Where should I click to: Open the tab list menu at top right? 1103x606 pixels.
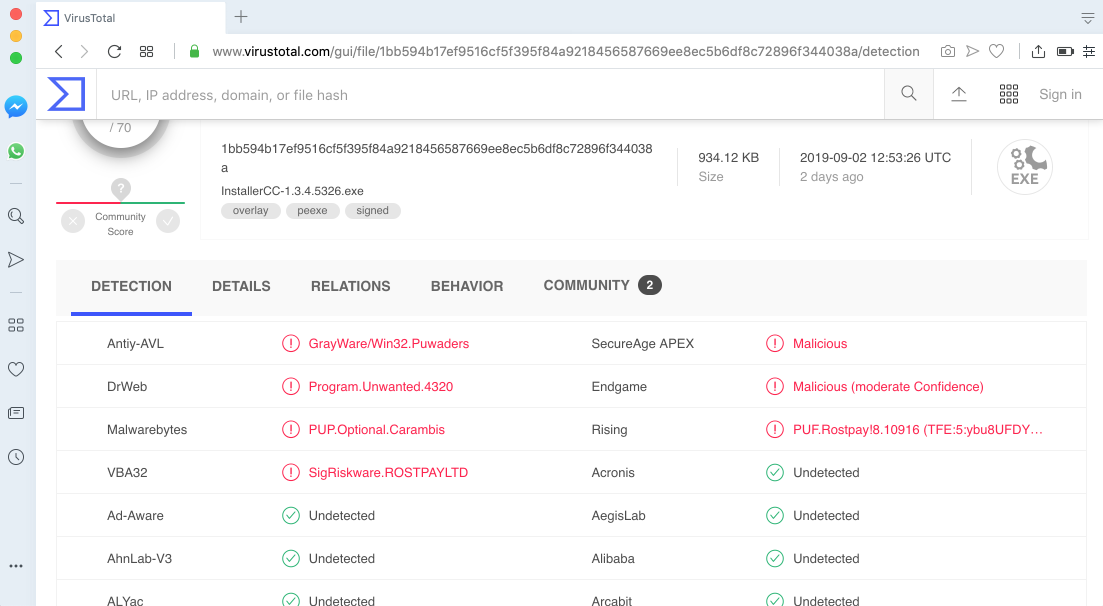1088,18
